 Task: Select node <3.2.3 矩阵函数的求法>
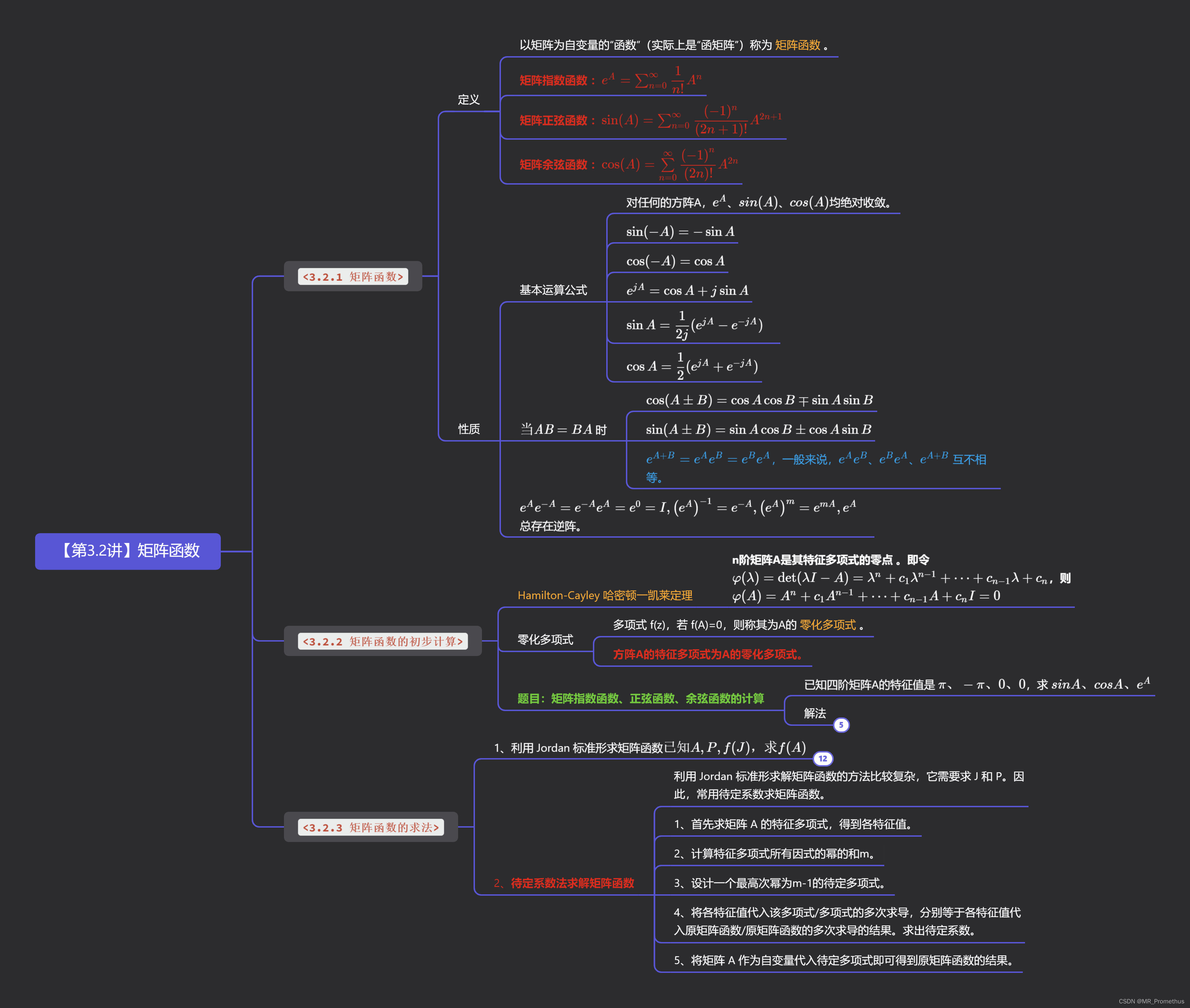point(370,827)
